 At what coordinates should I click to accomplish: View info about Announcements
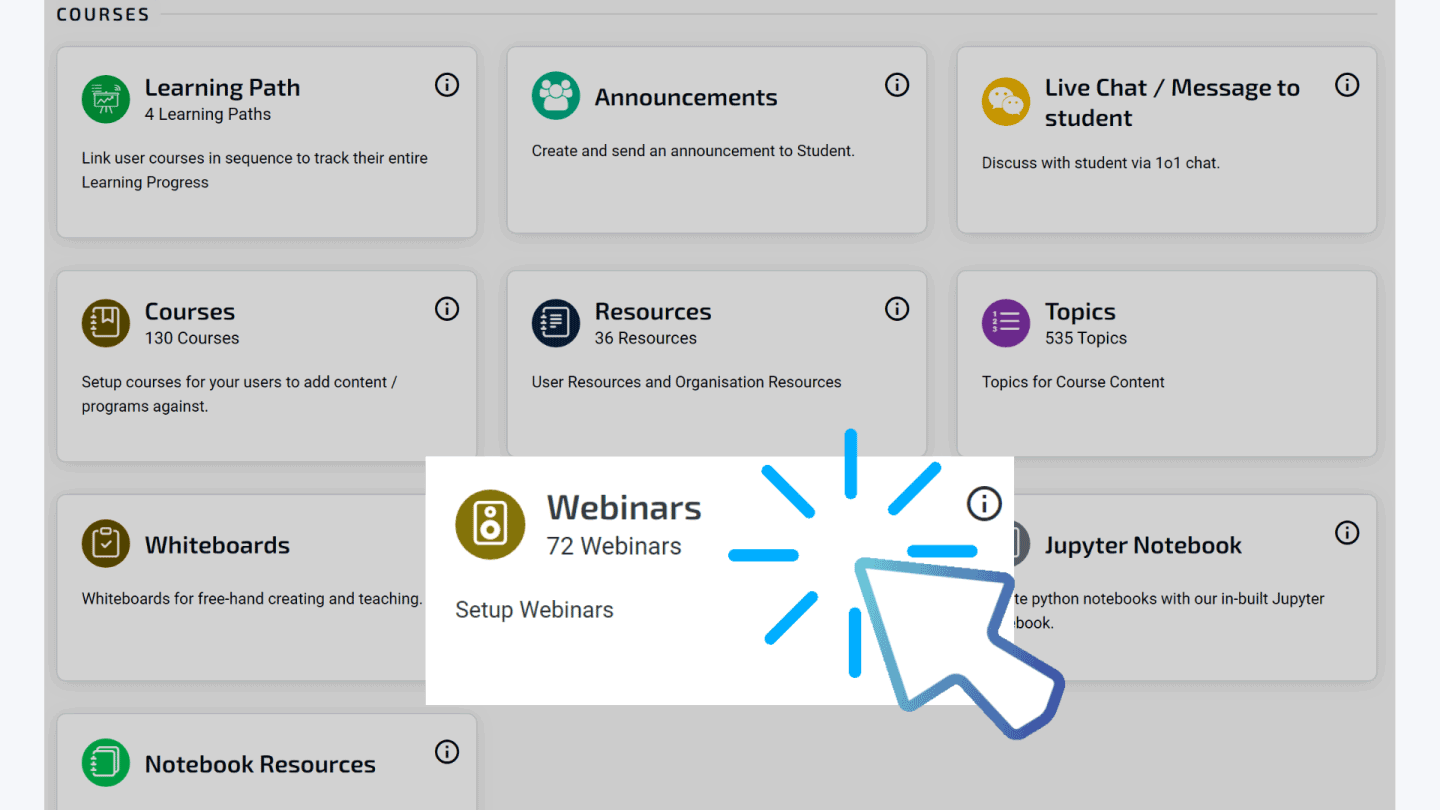tap(897, 84)
